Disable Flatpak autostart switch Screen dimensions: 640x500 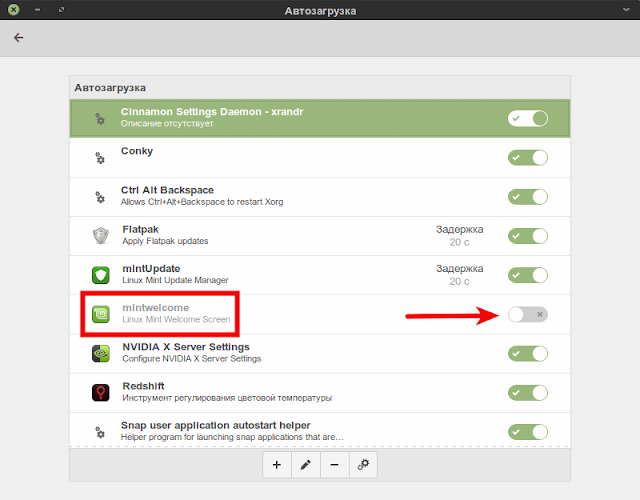coord(528,236)
